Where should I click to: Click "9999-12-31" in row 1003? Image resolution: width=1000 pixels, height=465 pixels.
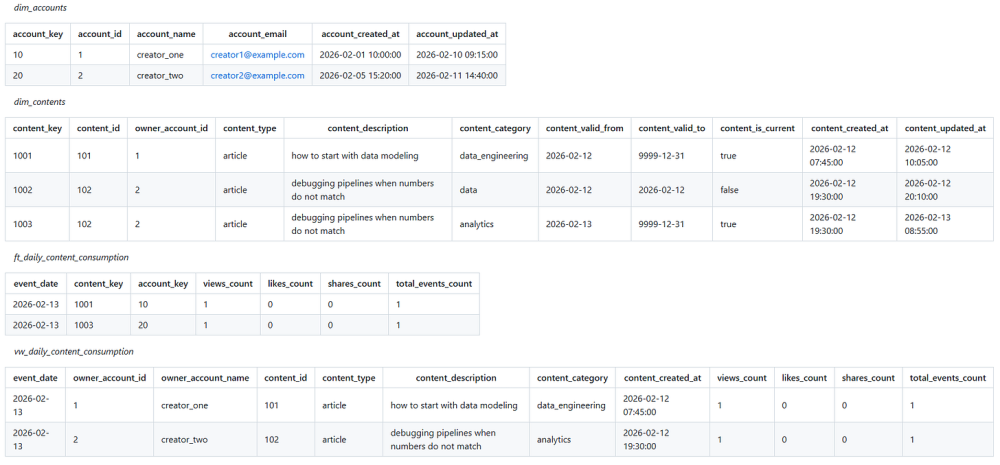pos(661,224)
